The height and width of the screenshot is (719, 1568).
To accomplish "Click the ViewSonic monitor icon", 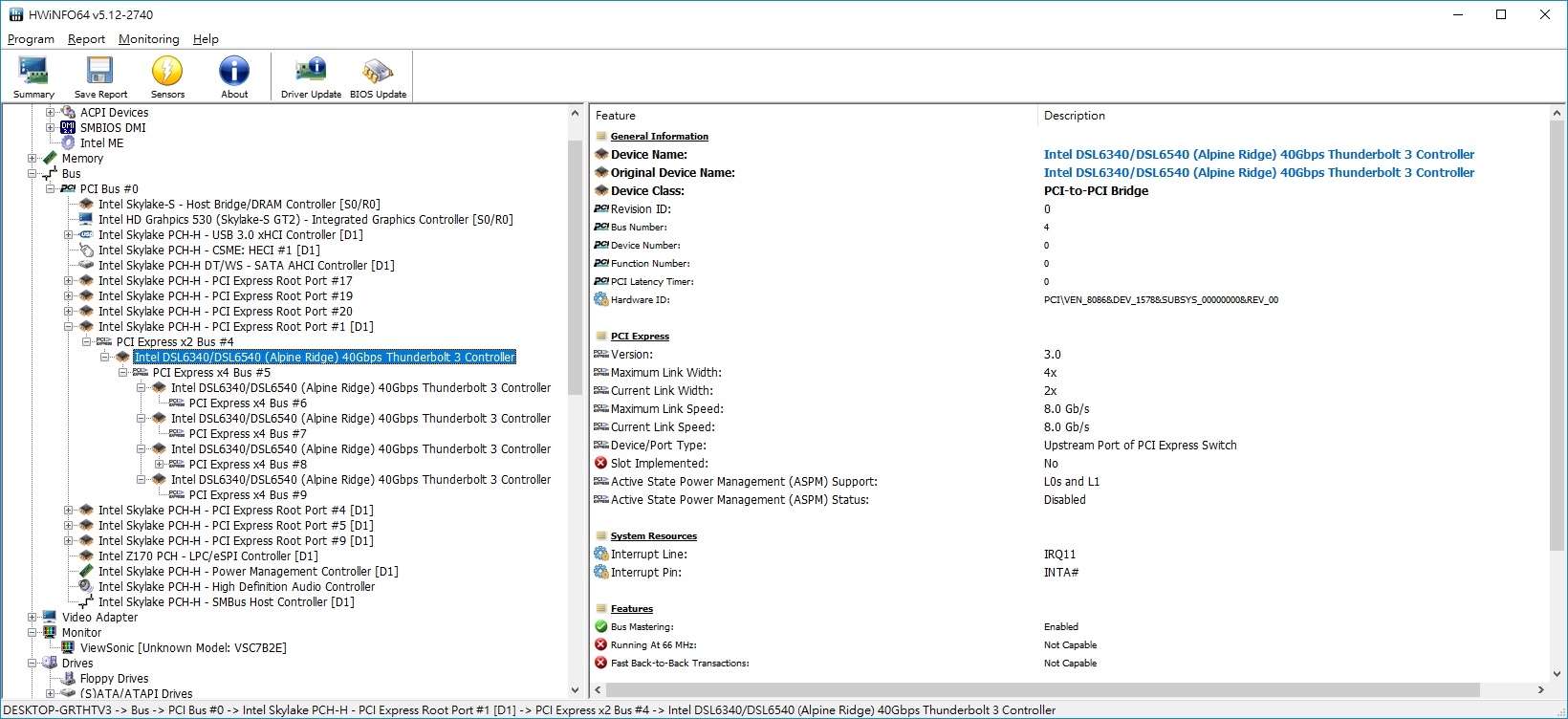I will [x=68, y=647].
